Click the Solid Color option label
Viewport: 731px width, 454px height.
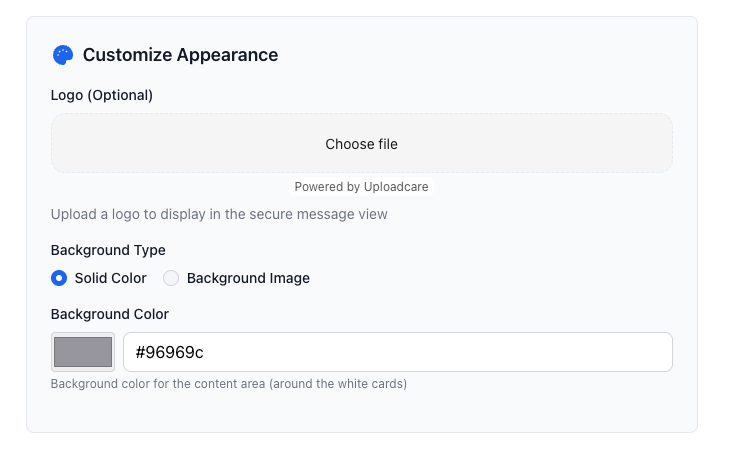pos(110,278)
